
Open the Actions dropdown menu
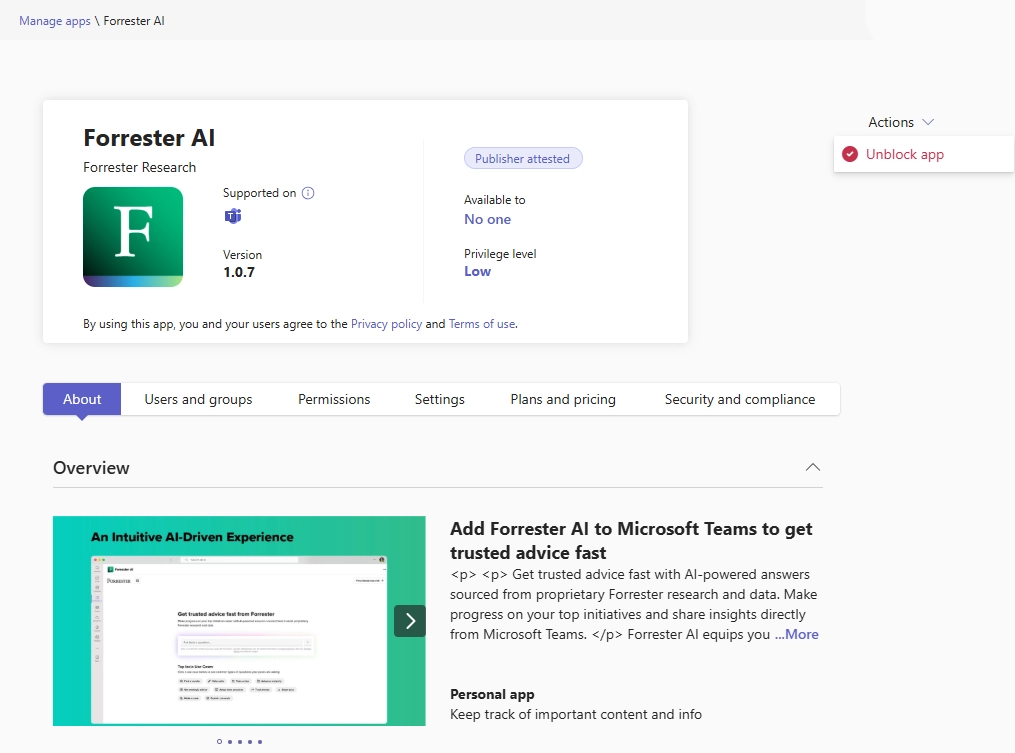900,122
